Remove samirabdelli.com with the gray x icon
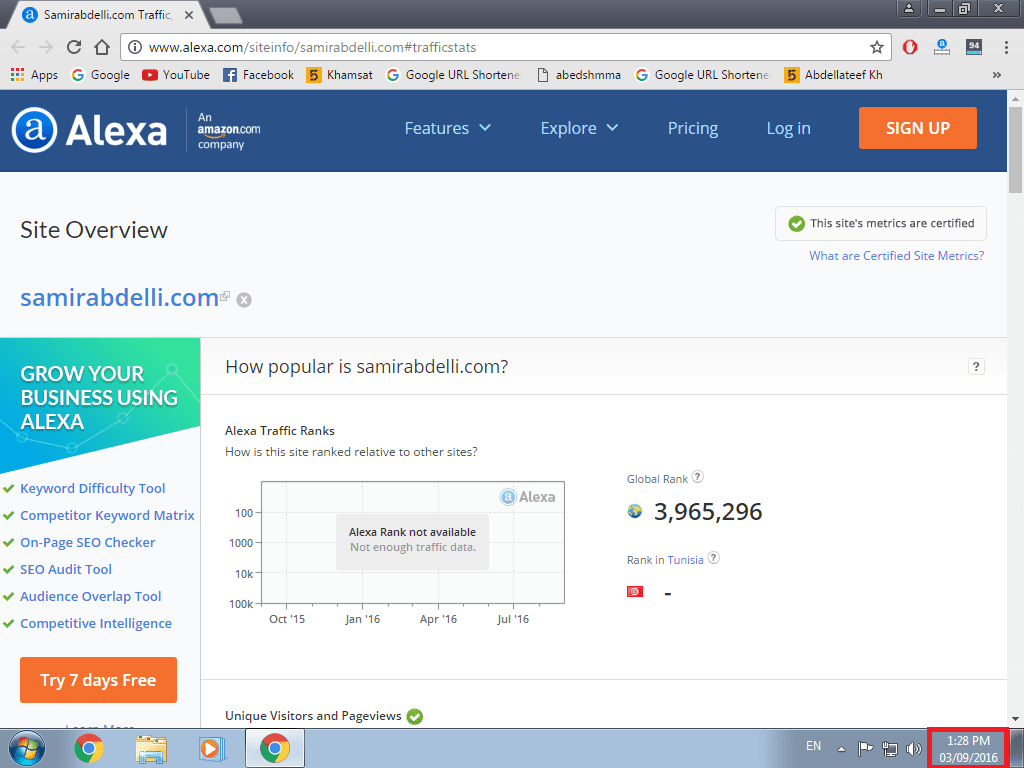The height and width of the screenshot is (768, 1024). (x=244, y=300)
